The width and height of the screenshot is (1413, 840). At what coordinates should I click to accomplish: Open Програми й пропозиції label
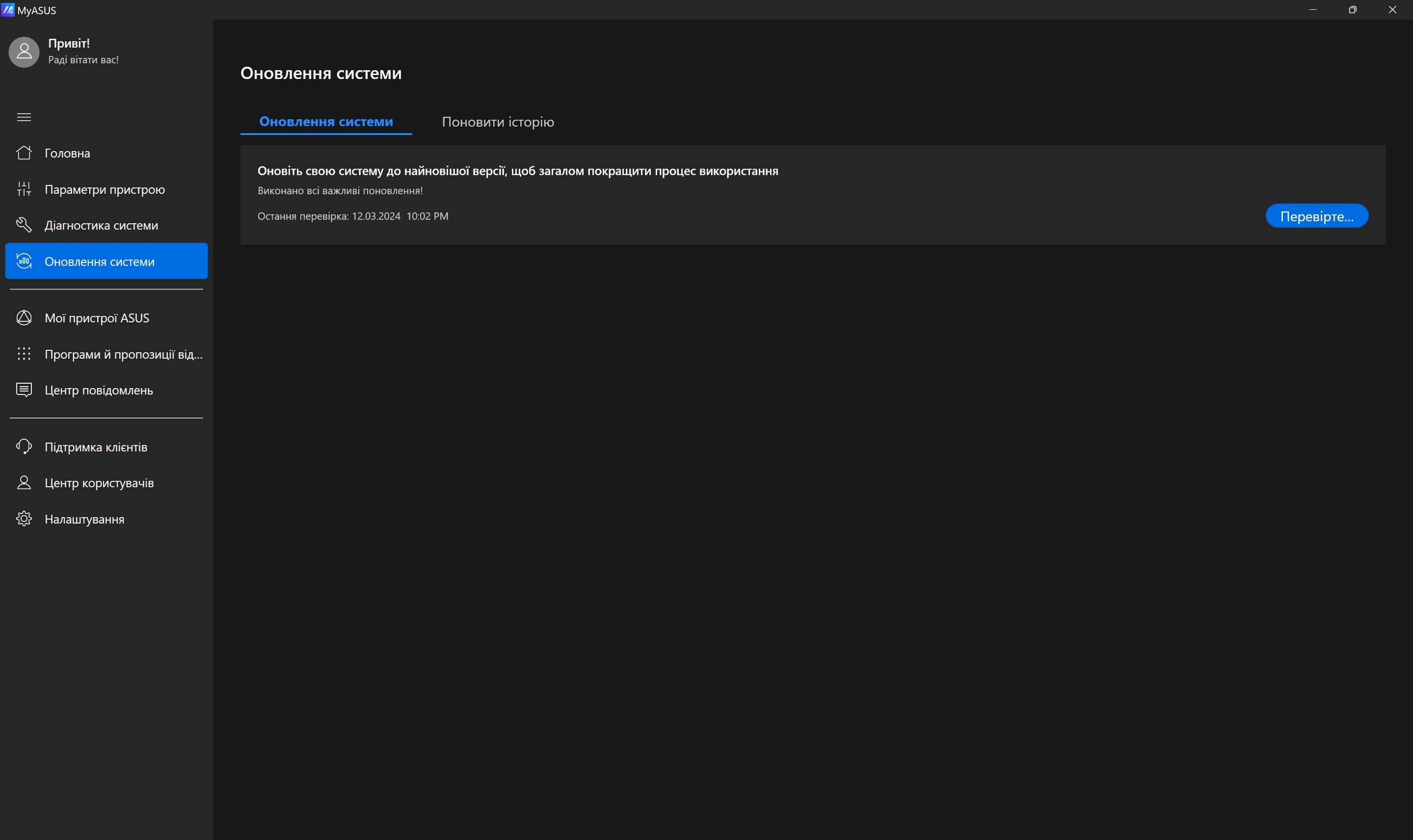(123, 354)
